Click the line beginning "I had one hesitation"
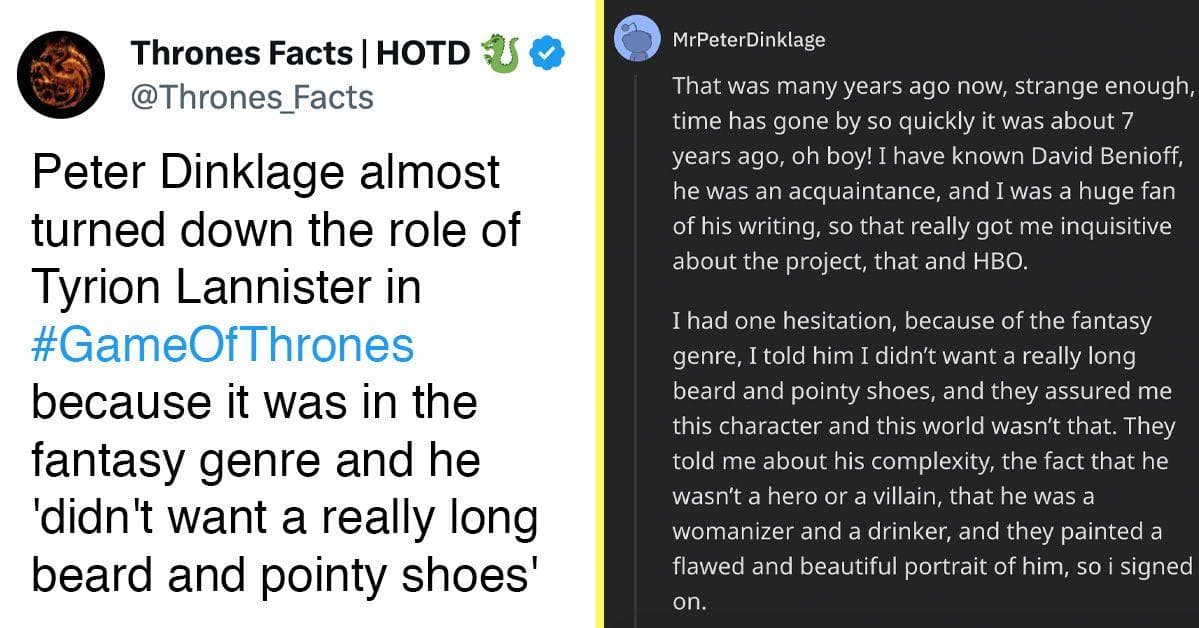 click(x=911, y=322)
